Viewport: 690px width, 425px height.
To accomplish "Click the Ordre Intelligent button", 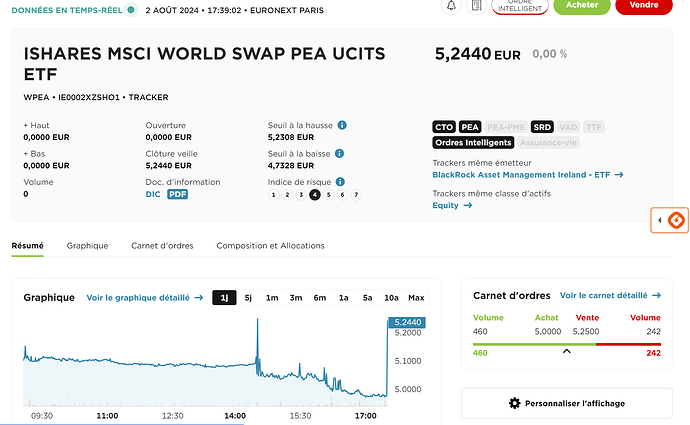I will (x=520, y=6).
